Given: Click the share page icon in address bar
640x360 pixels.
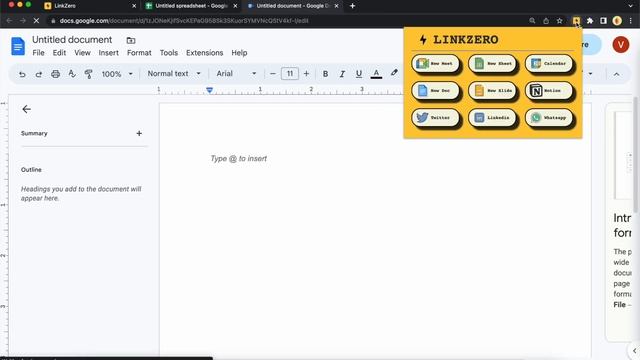Looking at the screenshot, I should point(546,20).
